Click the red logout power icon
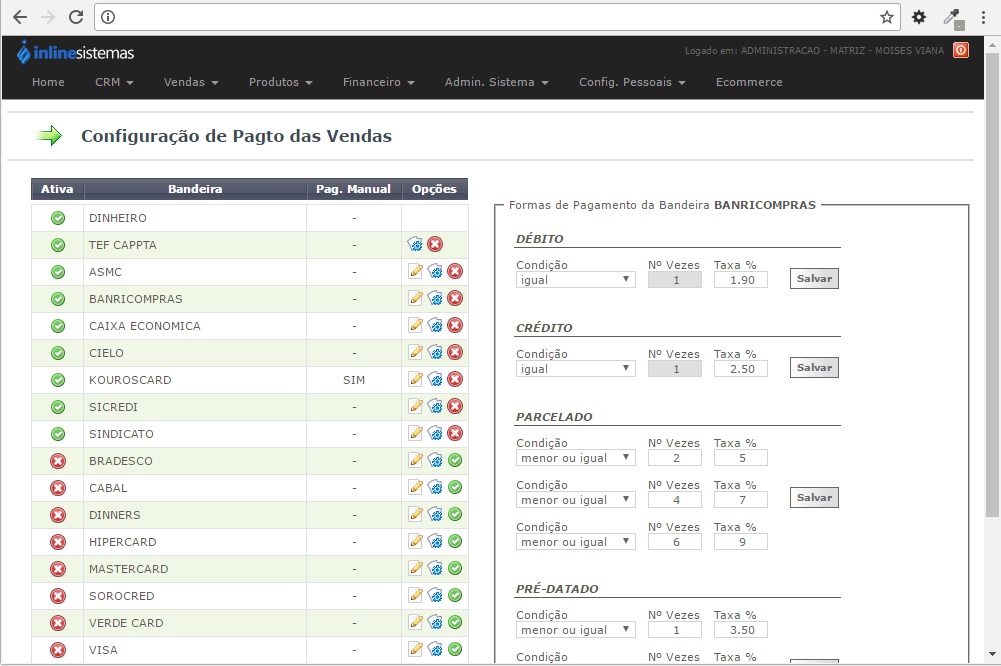This screenshot has width=1001, height=666. (x=961, y=50)
